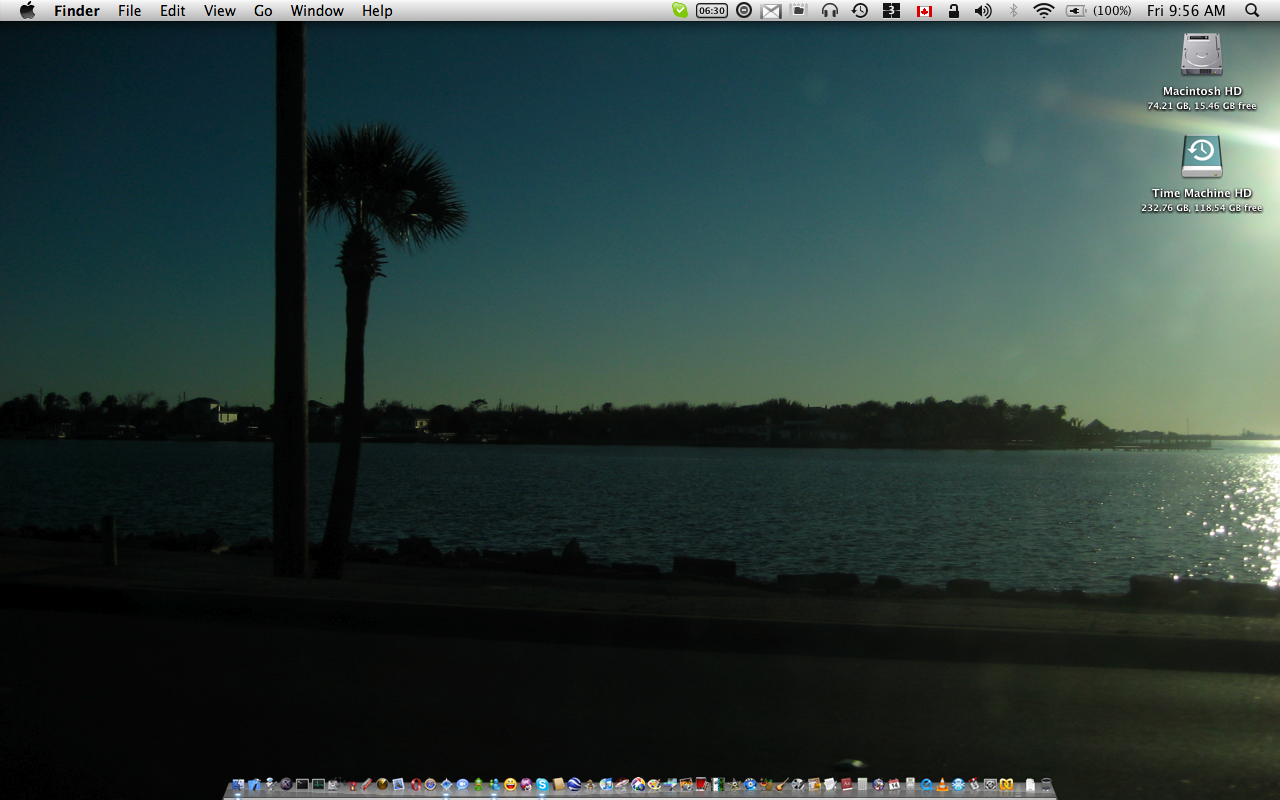Open the document stack beside Trash
Screen dimensions: 1280x800
point(1030,785)
